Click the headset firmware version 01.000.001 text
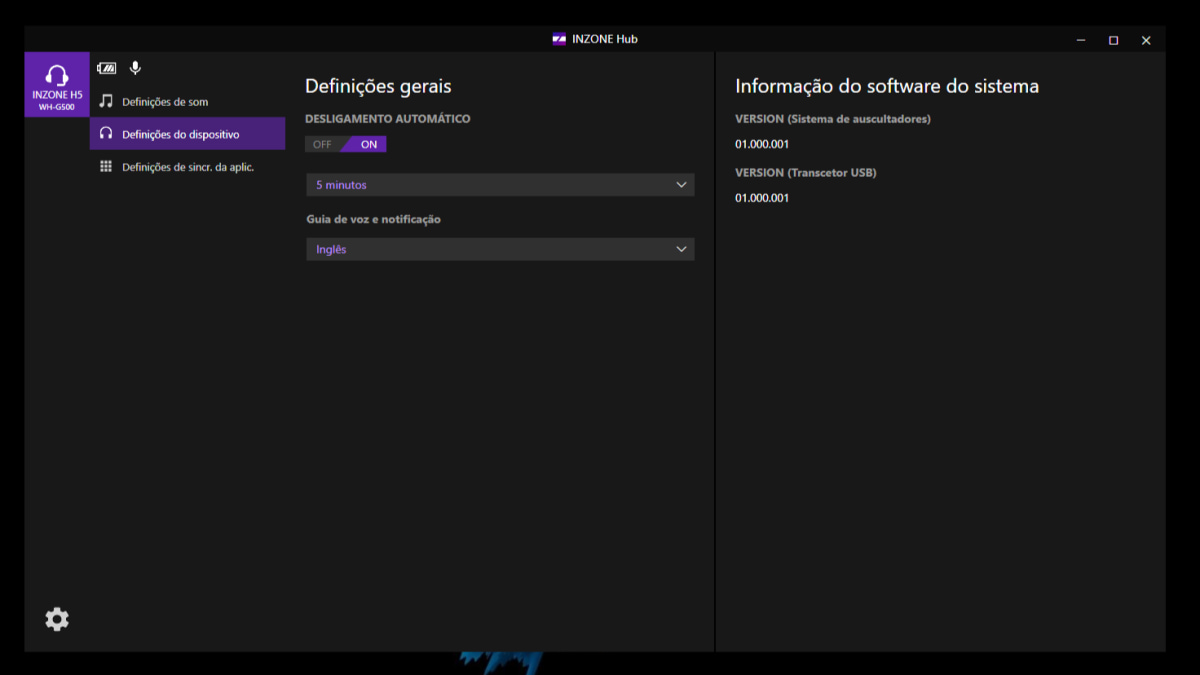 762,144
